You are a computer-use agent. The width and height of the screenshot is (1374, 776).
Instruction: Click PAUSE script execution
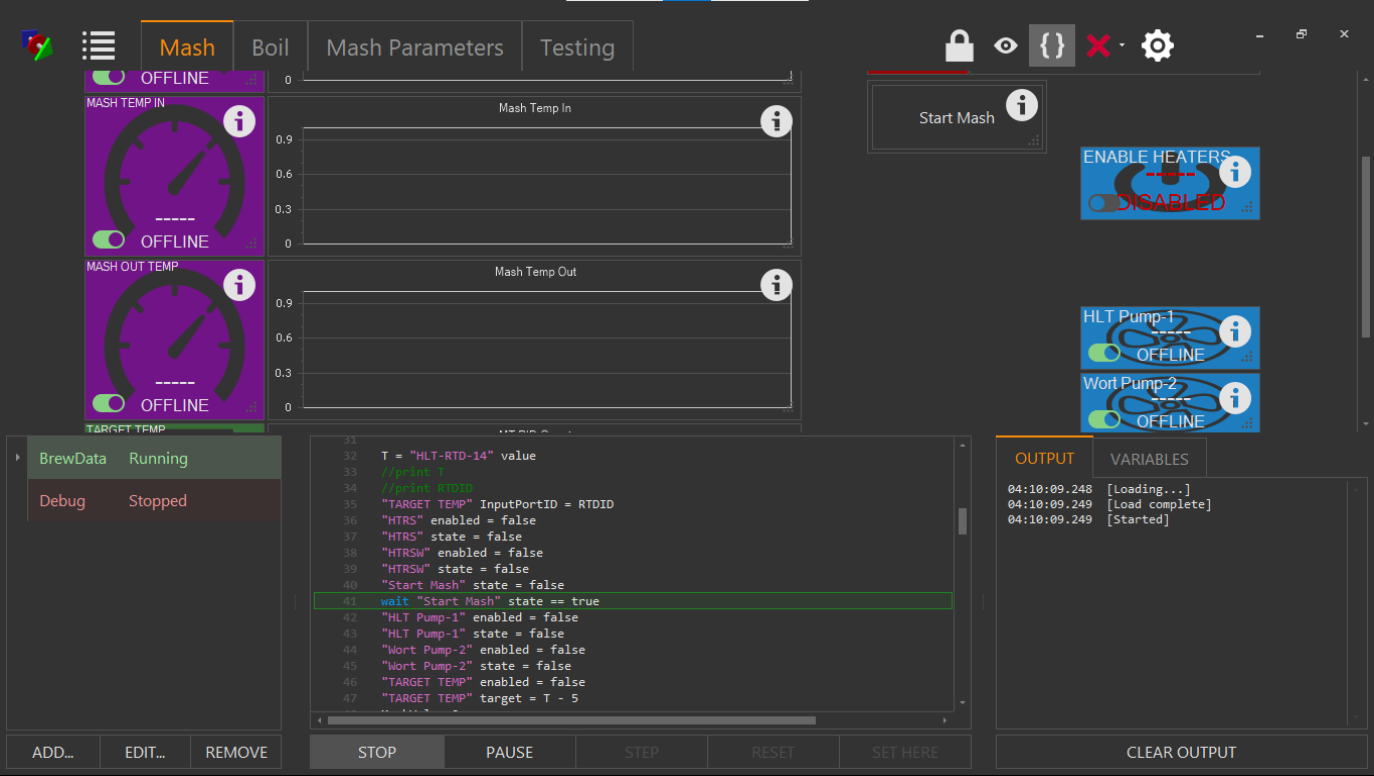[510, 752]
